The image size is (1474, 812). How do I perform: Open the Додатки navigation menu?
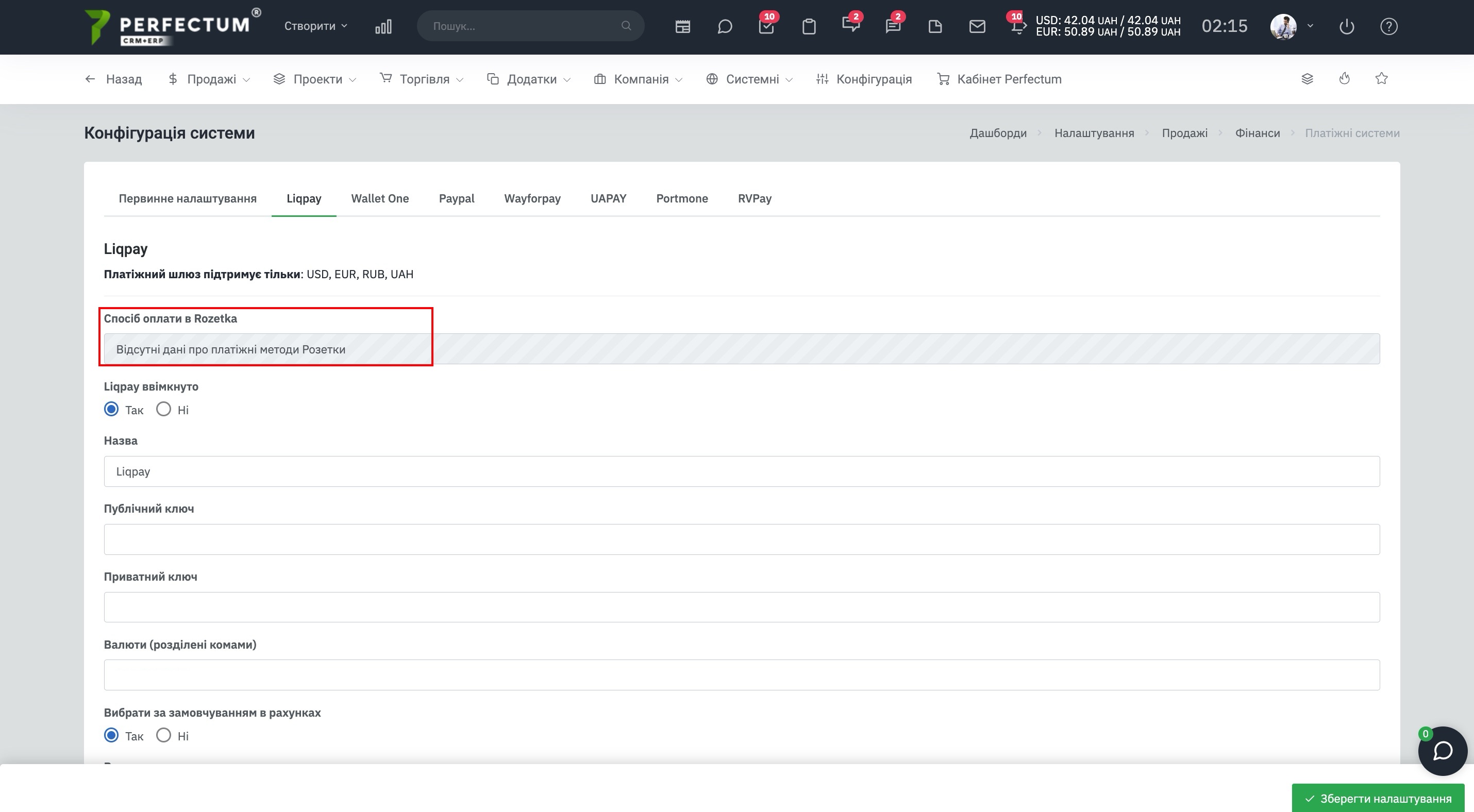(x=529, y=79)
